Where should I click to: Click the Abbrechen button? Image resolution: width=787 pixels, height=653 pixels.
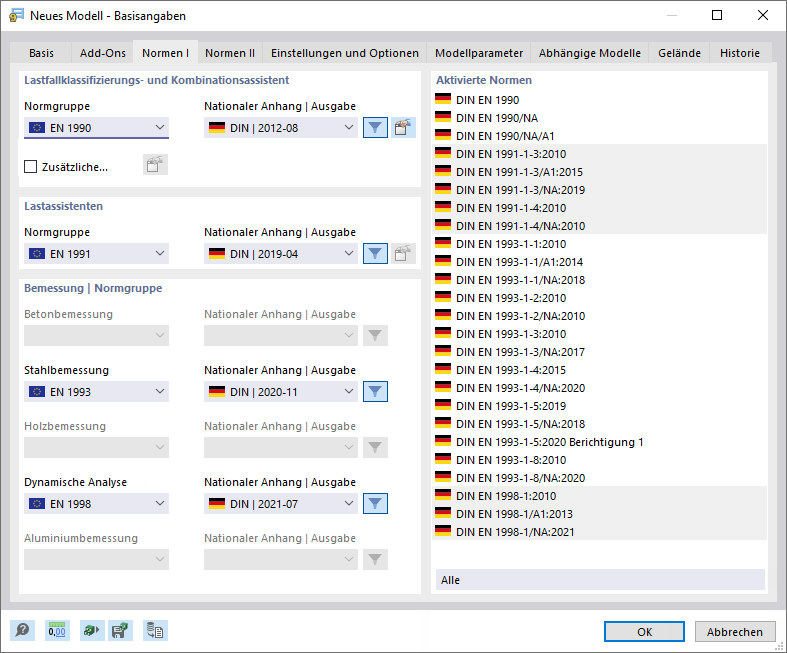click(x=735, y=631)
